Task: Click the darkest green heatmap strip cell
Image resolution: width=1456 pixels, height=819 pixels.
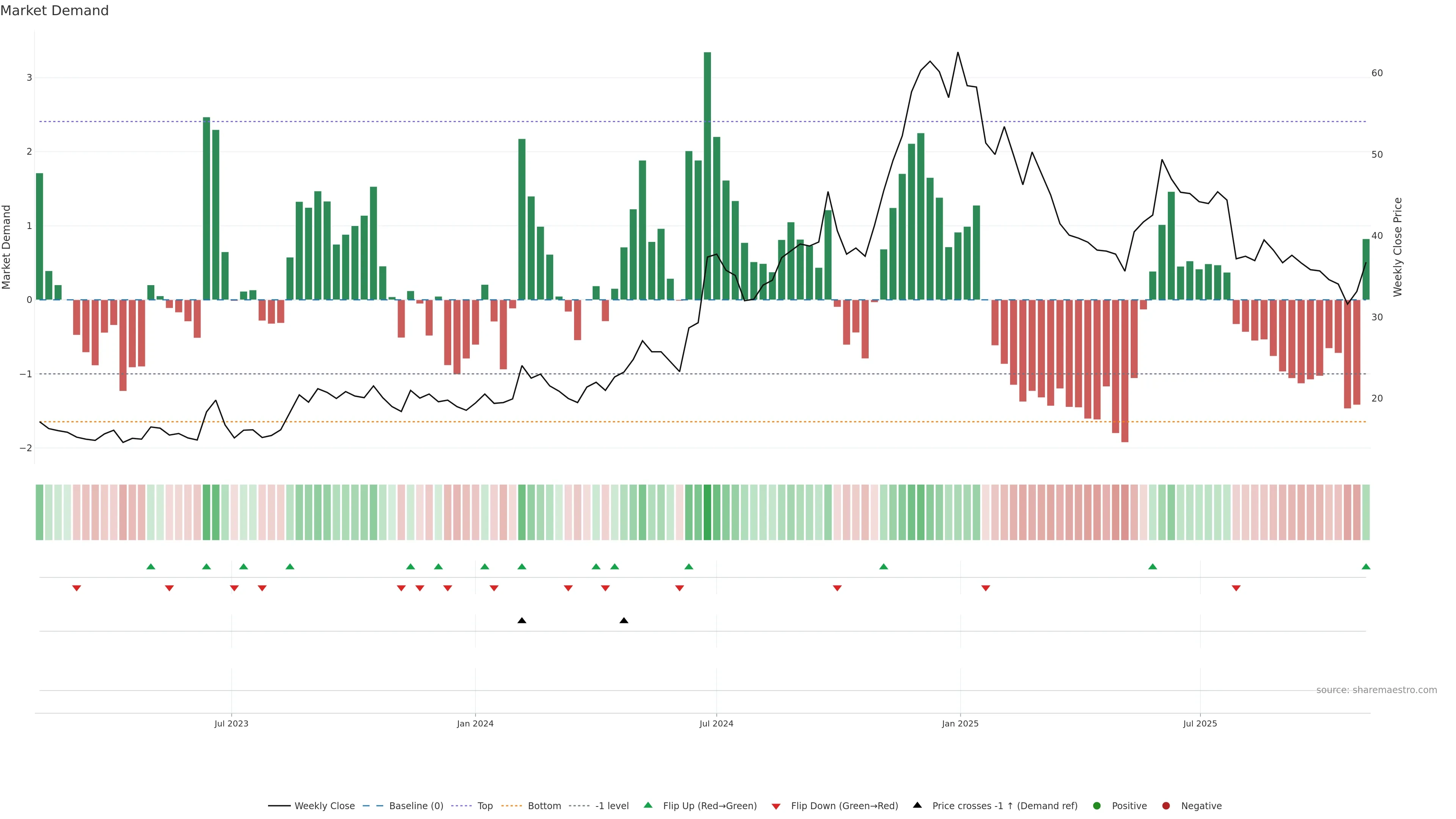Action: pyautogui.click(x=707, y=512)
